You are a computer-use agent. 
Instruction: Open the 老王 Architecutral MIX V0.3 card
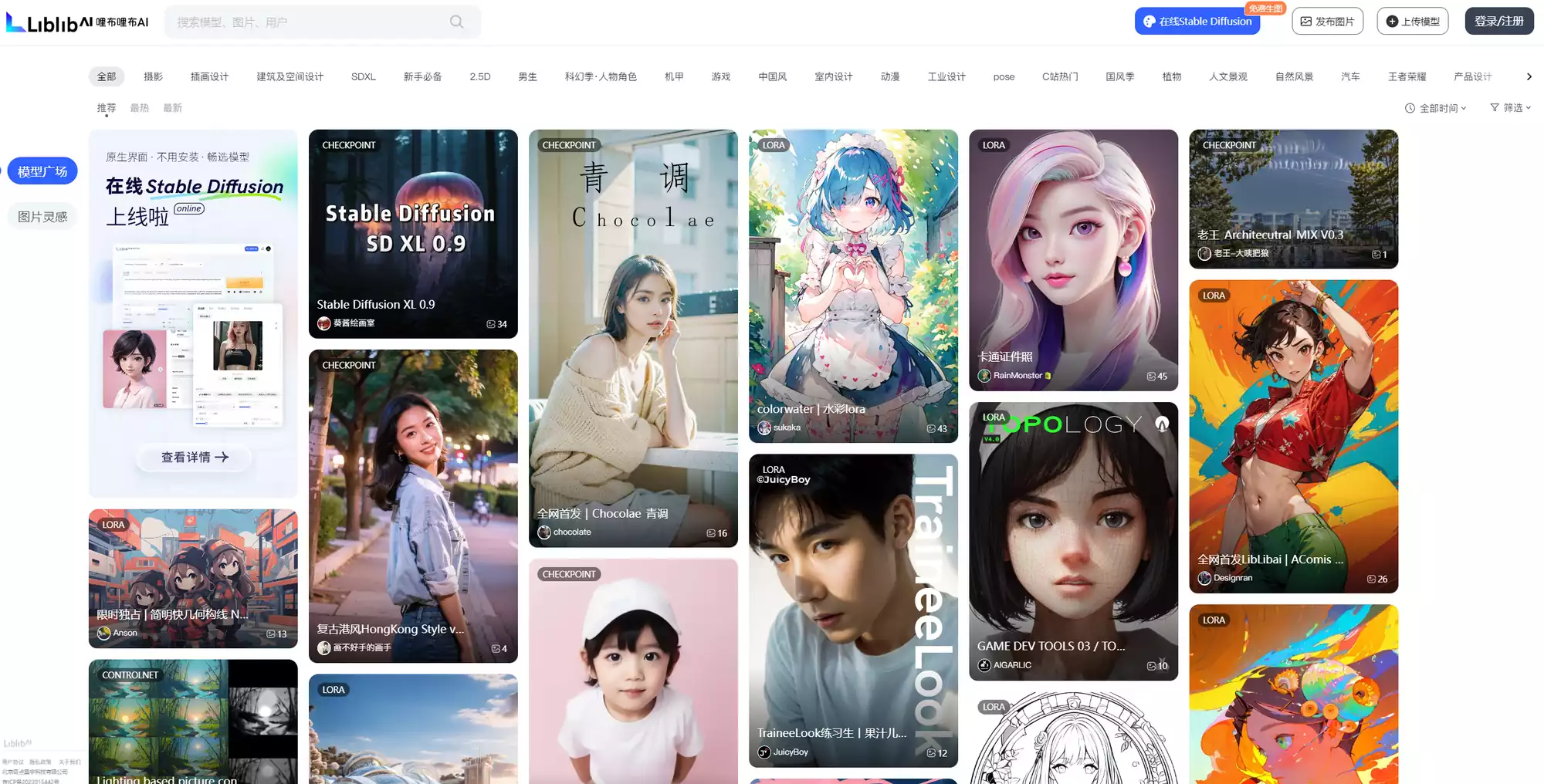(x=1293, y=199)
